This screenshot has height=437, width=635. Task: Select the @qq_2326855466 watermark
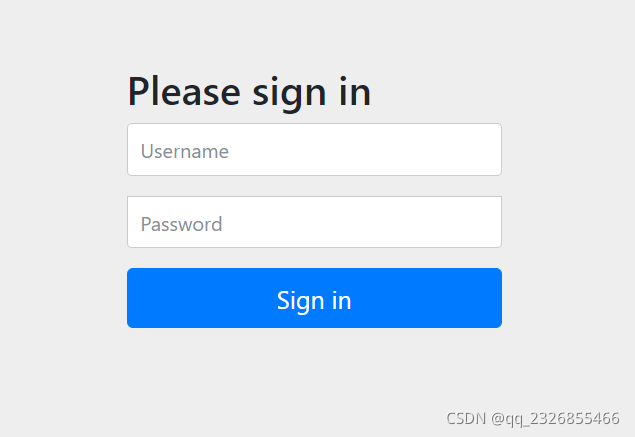pos(555,419)
